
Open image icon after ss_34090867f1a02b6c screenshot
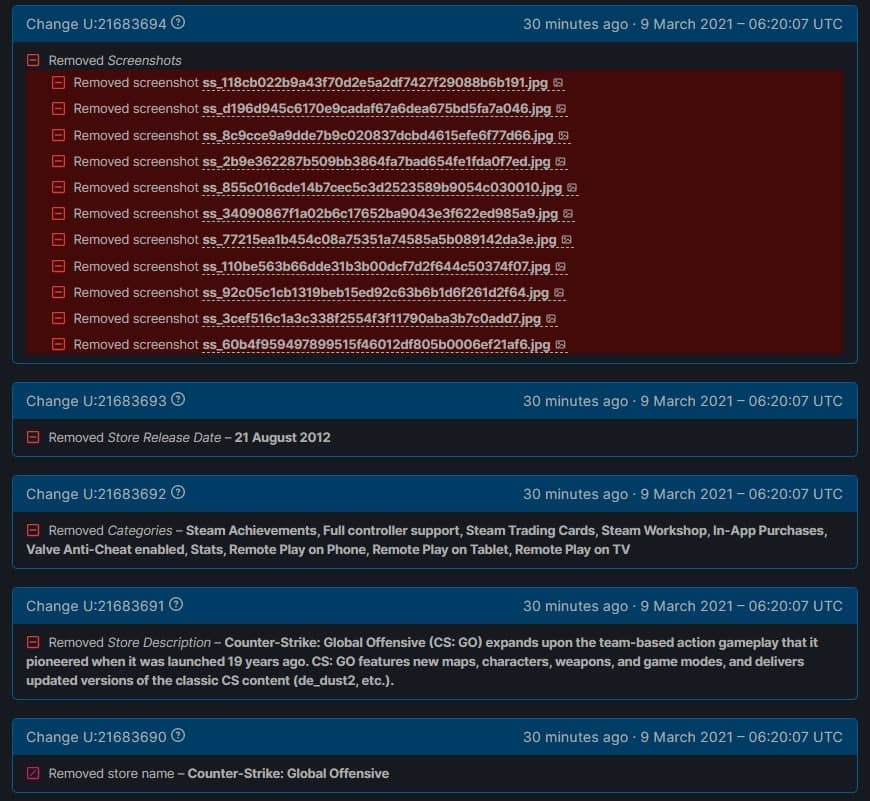point(568,214)
